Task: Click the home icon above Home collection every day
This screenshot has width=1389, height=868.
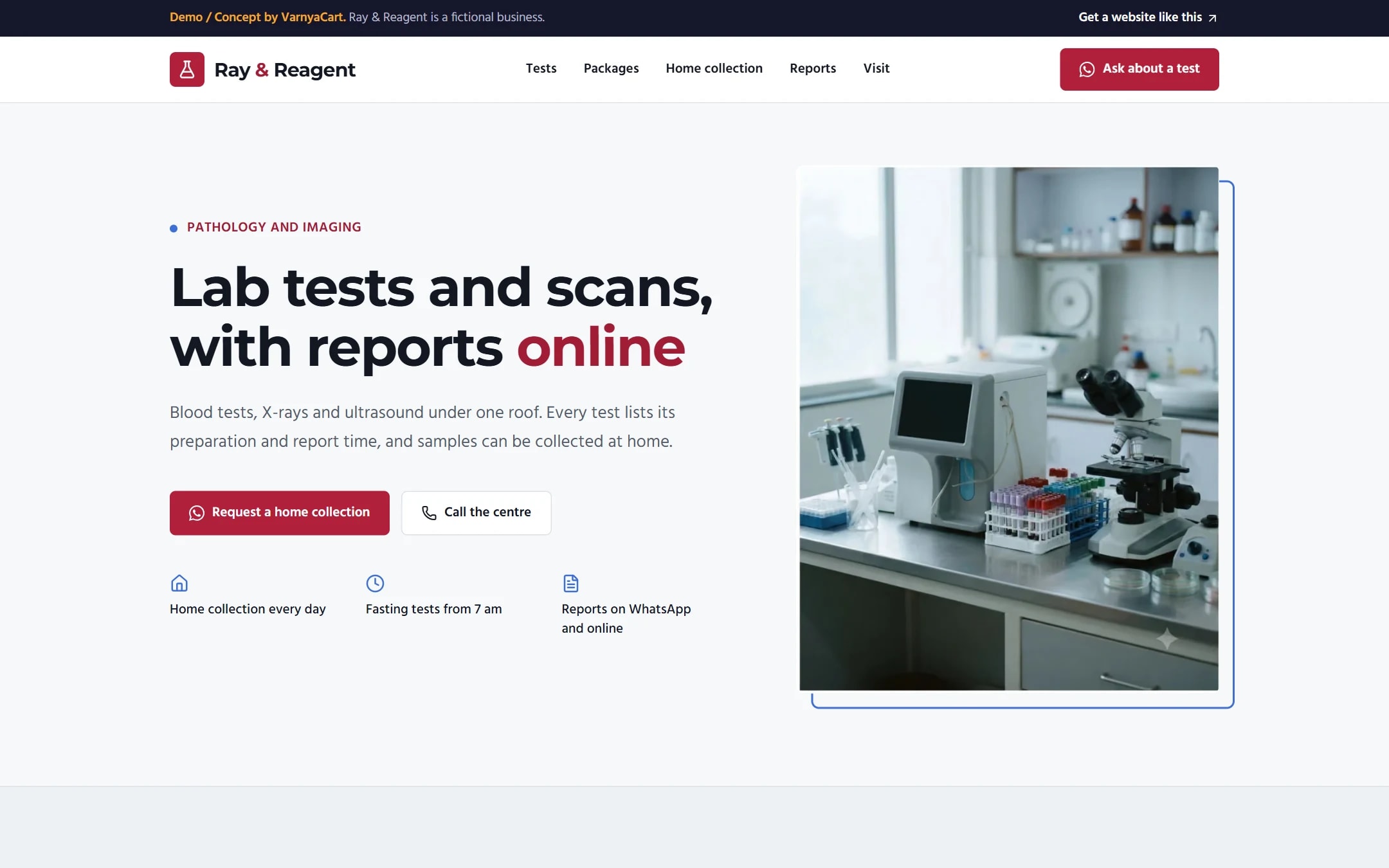Action: (179, 583)
